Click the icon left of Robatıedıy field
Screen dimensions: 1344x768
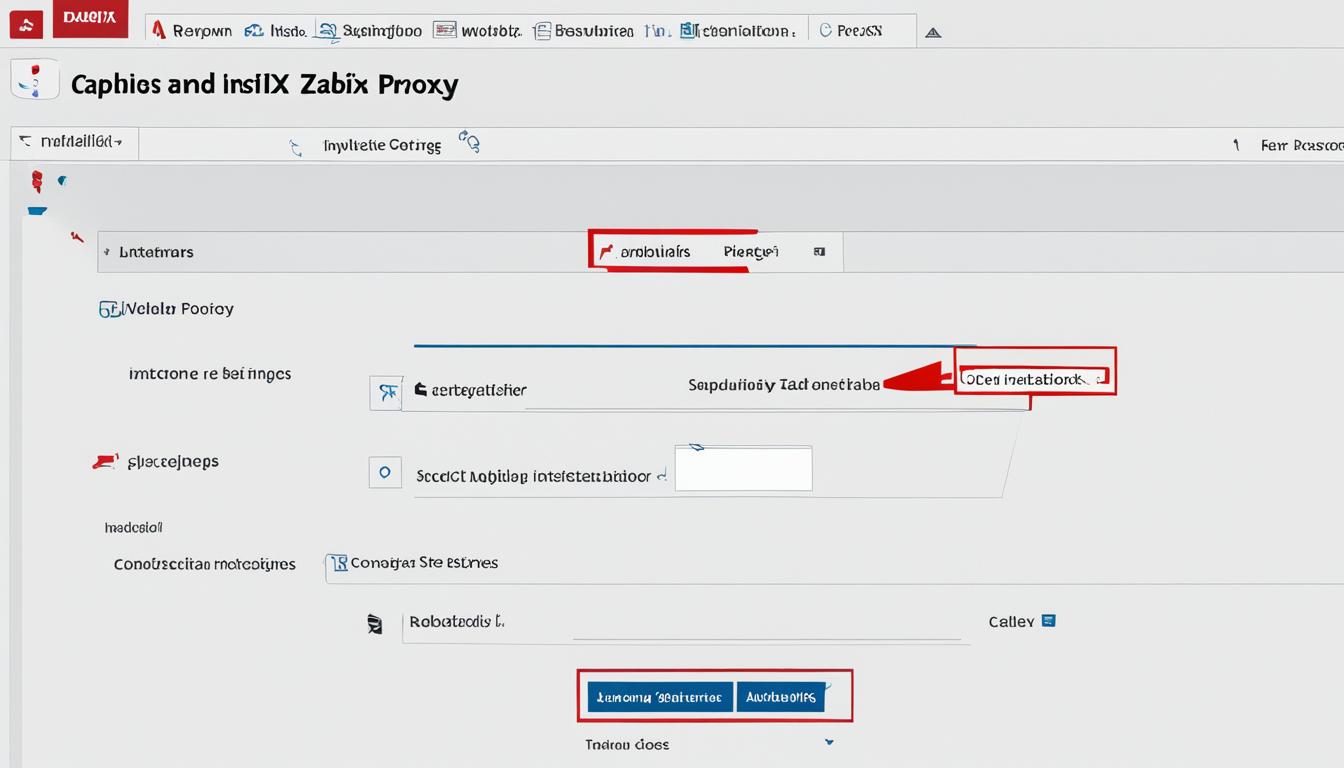[x=375, y=625]
